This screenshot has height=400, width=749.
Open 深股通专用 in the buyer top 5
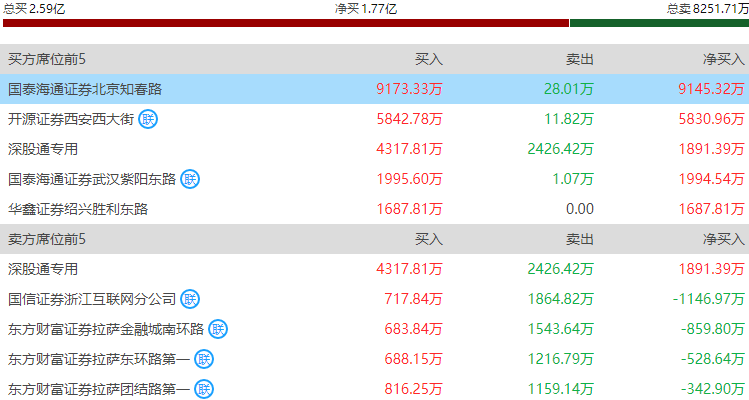tap(43, 149)
